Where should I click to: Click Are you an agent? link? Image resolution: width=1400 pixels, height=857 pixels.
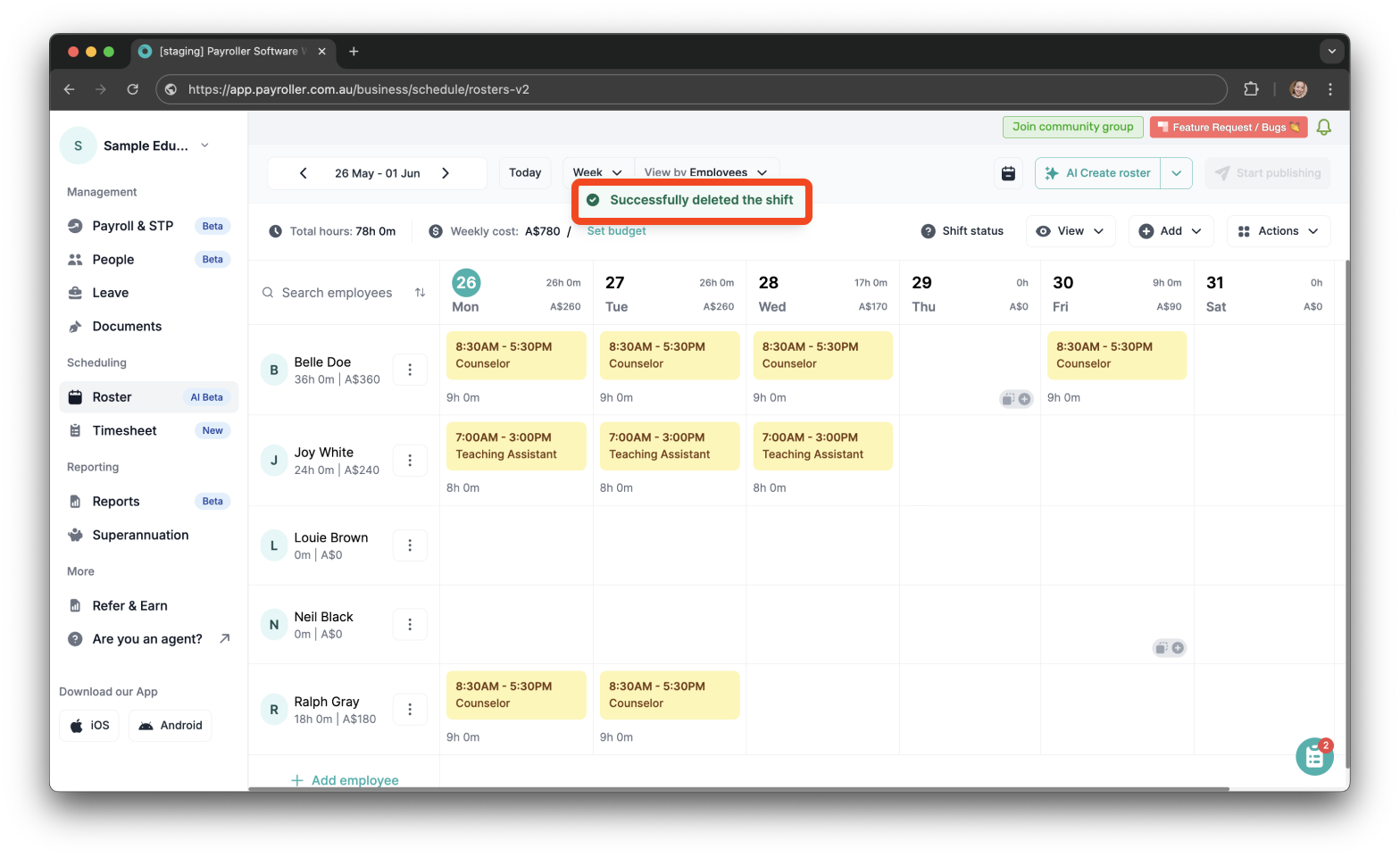tap(149, 639)
